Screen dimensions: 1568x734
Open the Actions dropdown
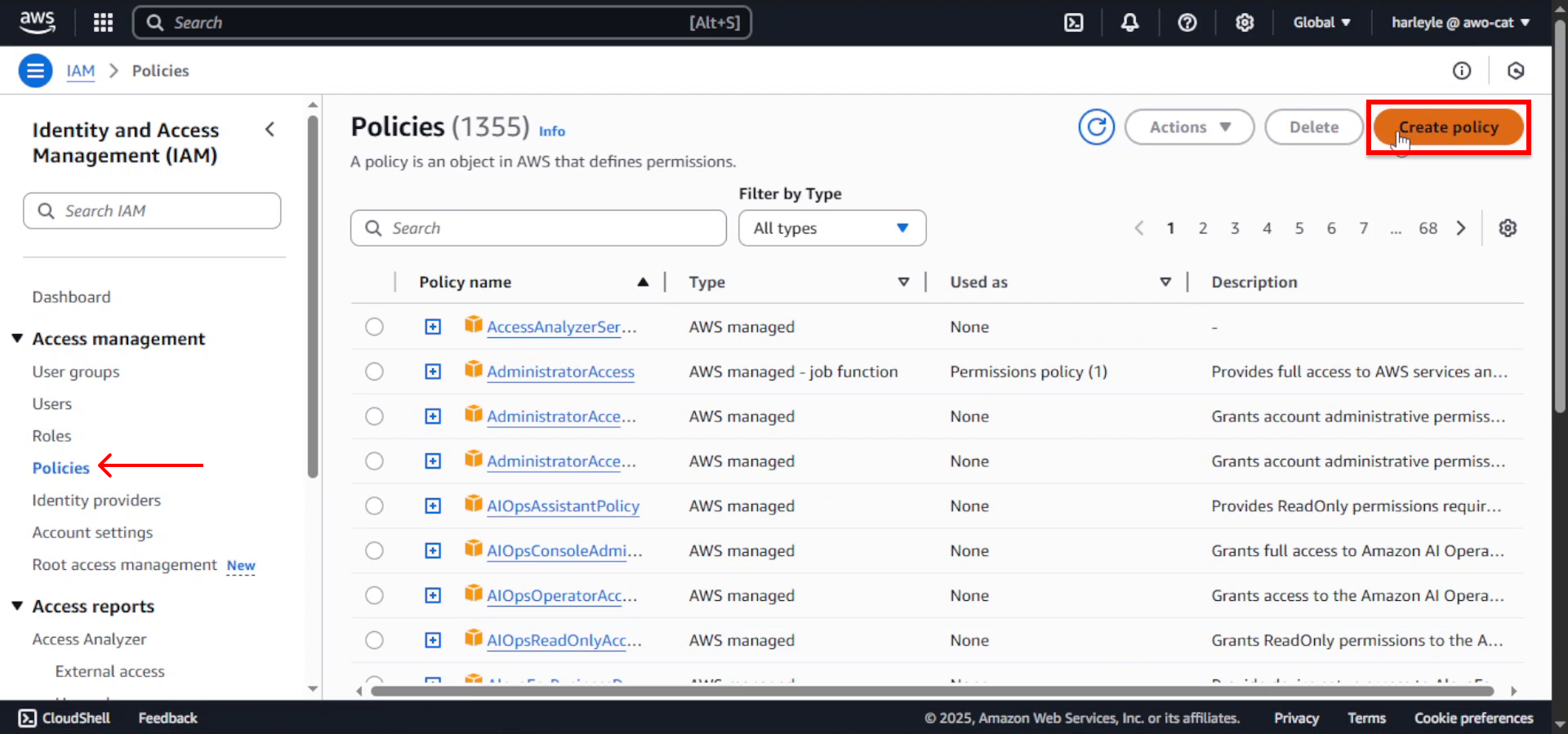[1189, 127]
